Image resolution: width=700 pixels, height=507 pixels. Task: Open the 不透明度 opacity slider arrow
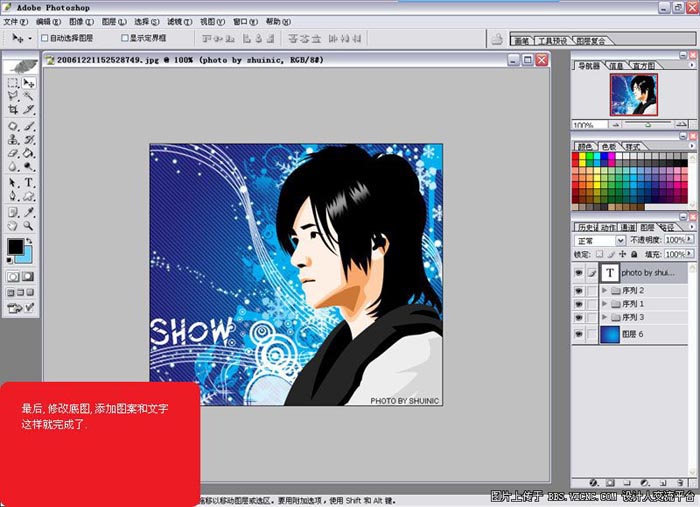690,240
